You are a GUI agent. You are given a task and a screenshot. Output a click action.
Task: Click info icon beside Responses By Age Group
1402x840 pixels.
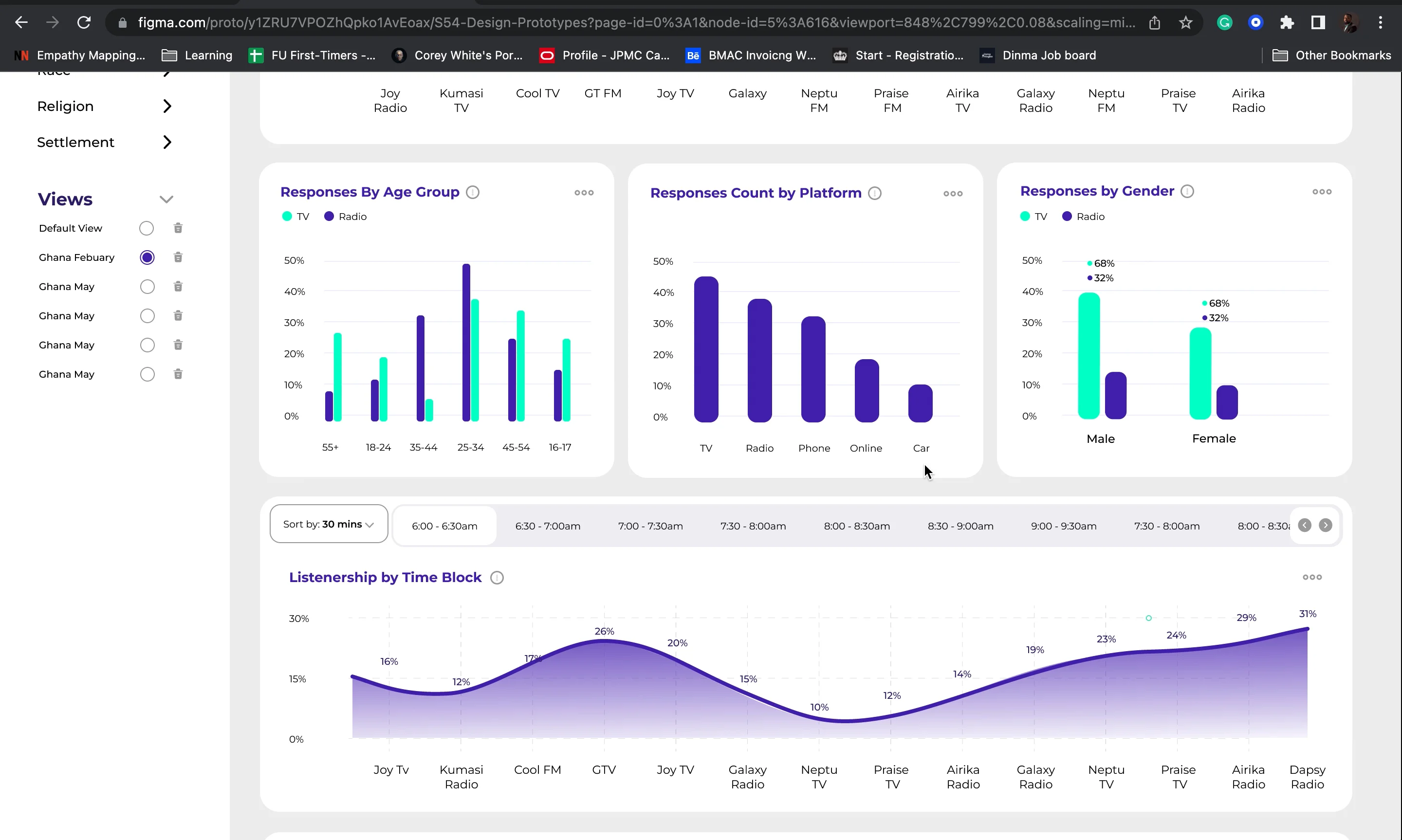473,192
